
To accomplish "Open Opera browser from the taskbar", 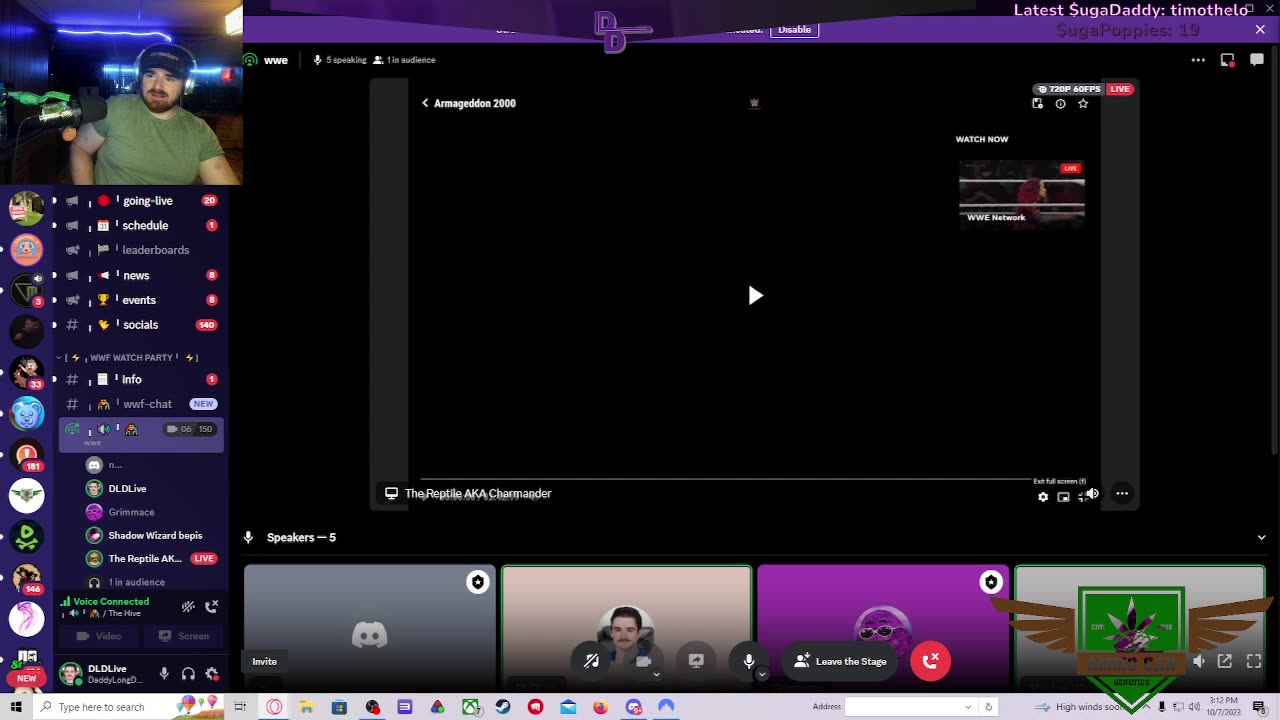I will (x=274, y=707).
